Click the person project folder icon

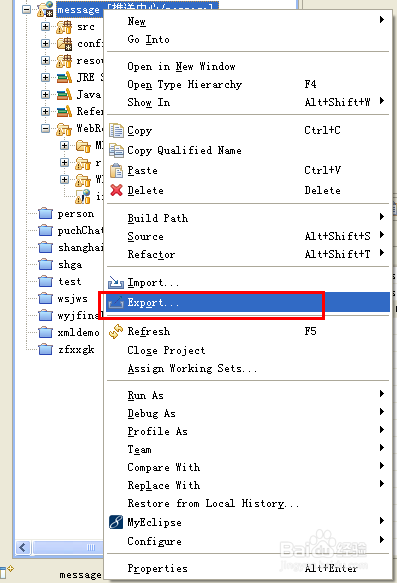click(x=45, y=214)
